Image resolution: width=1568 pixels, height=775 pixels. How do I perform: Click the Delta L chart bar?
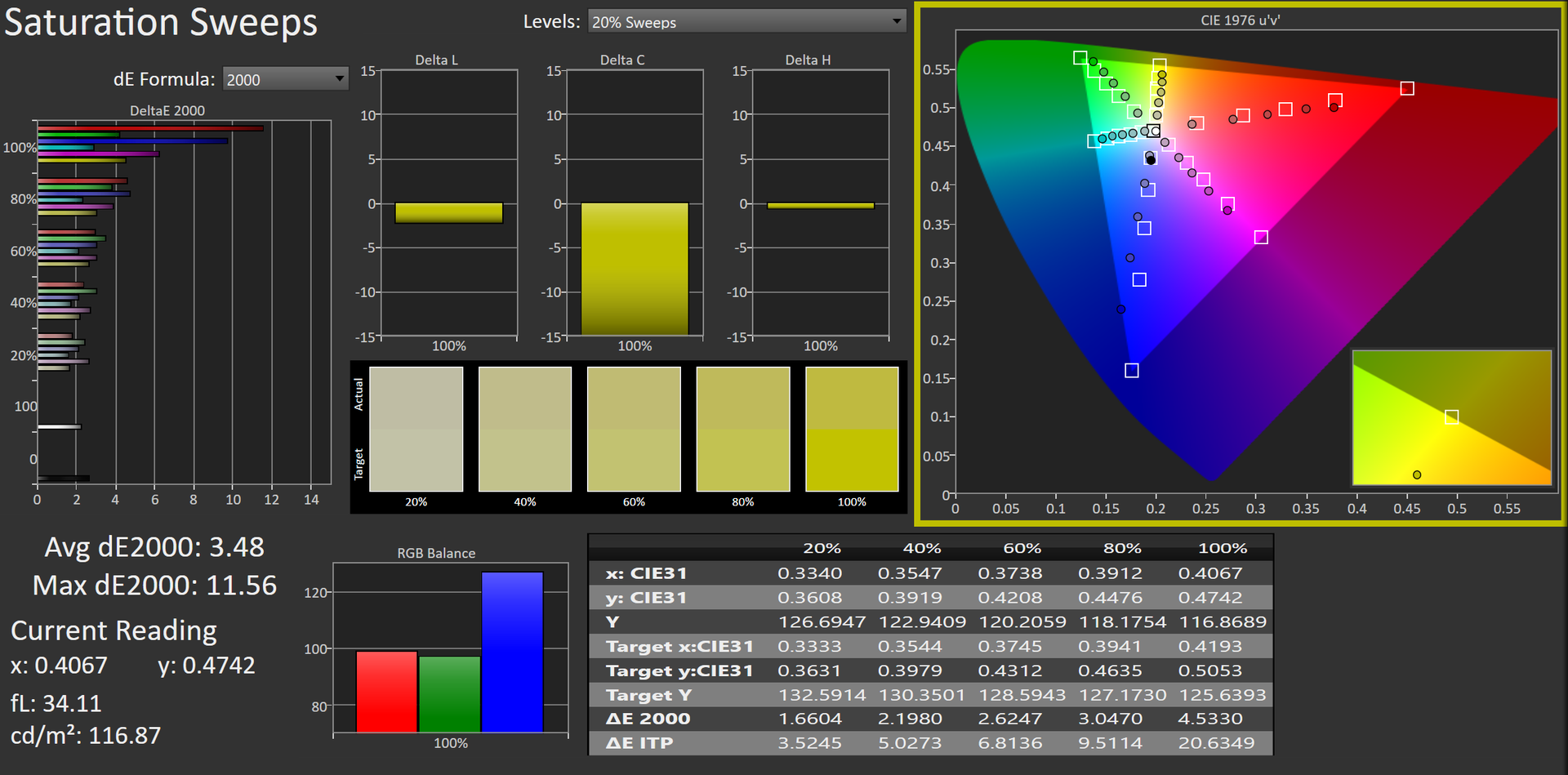tap(448, 213)
